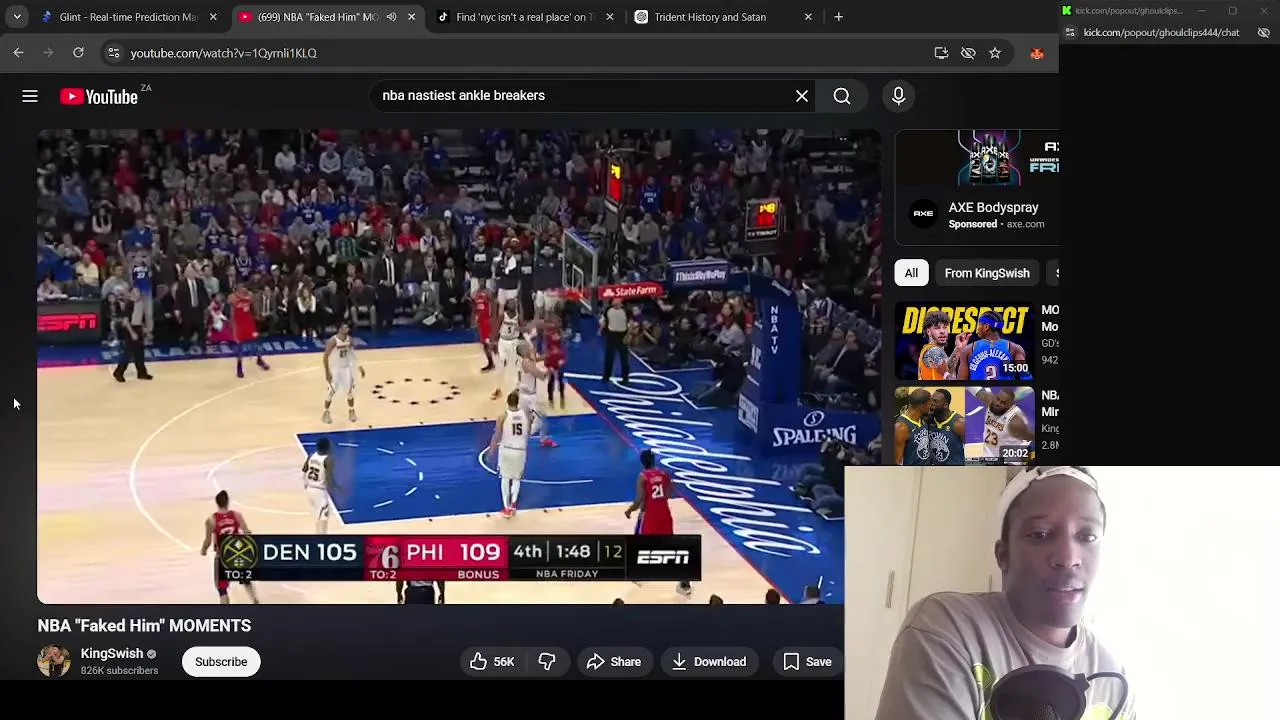Play the 20:02 recommended video thumbnail
The width and height of the screenshot is (1280, 720).
coord(964,426)
